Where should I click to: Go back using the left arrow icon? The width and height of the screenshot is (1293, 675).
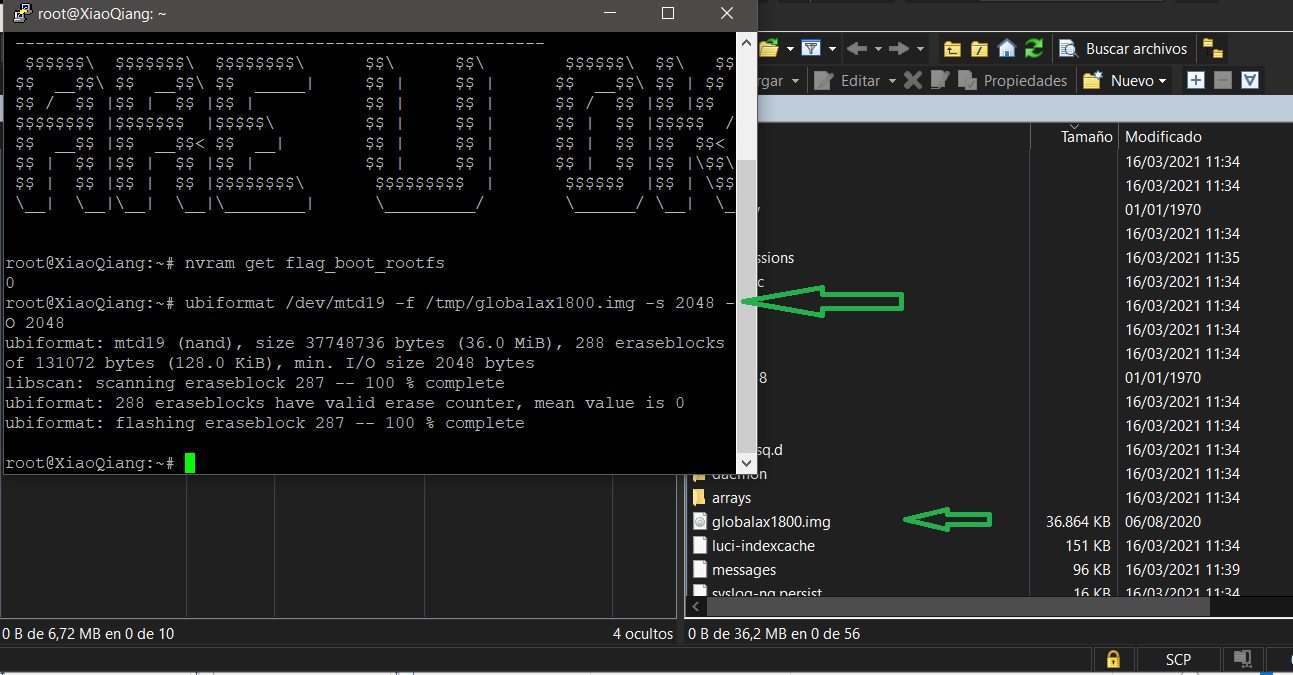pos(856,48)
